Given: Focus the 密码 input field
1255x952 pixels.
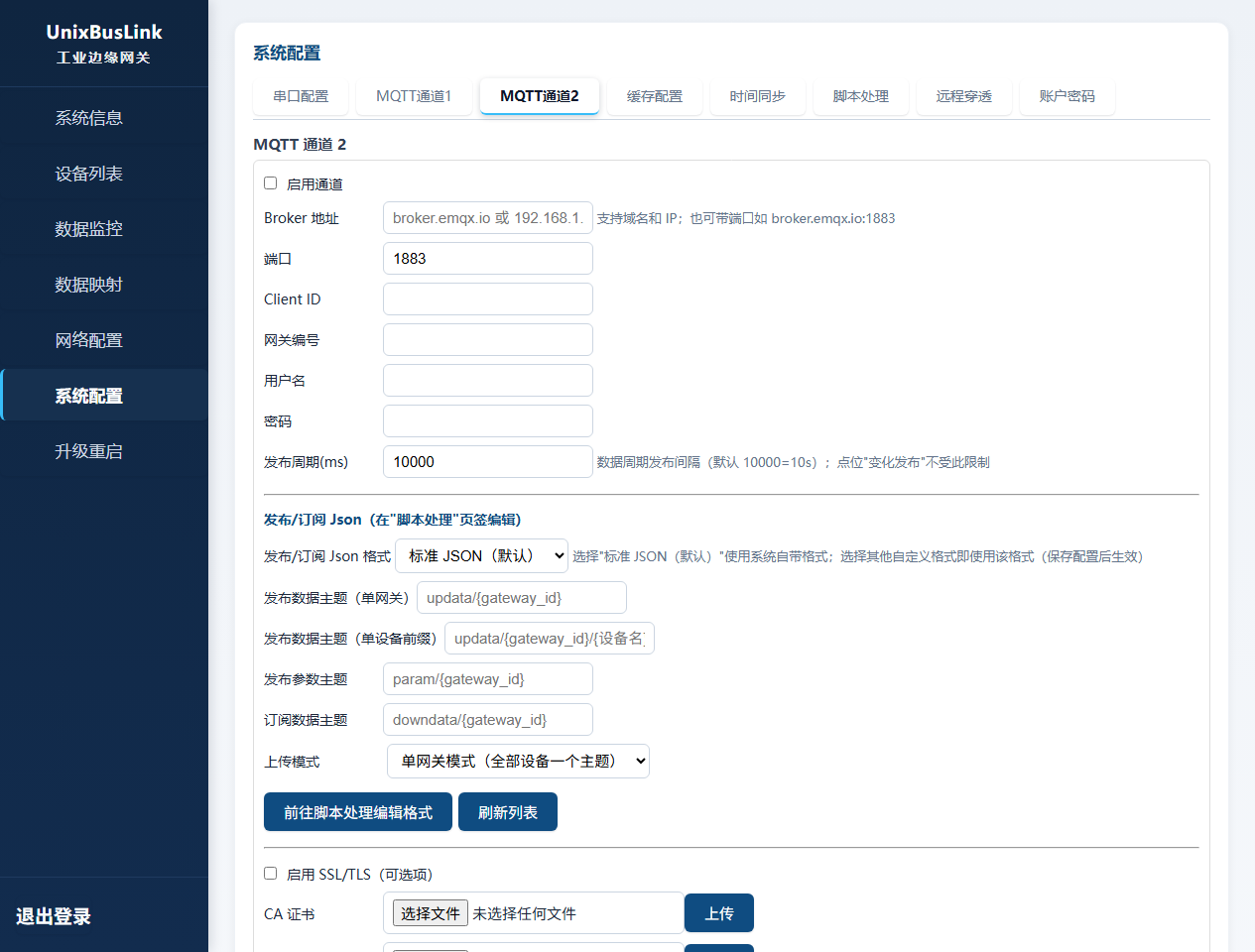Looking at the screenshot, I should pyautogui.click(x=488, y=421).
